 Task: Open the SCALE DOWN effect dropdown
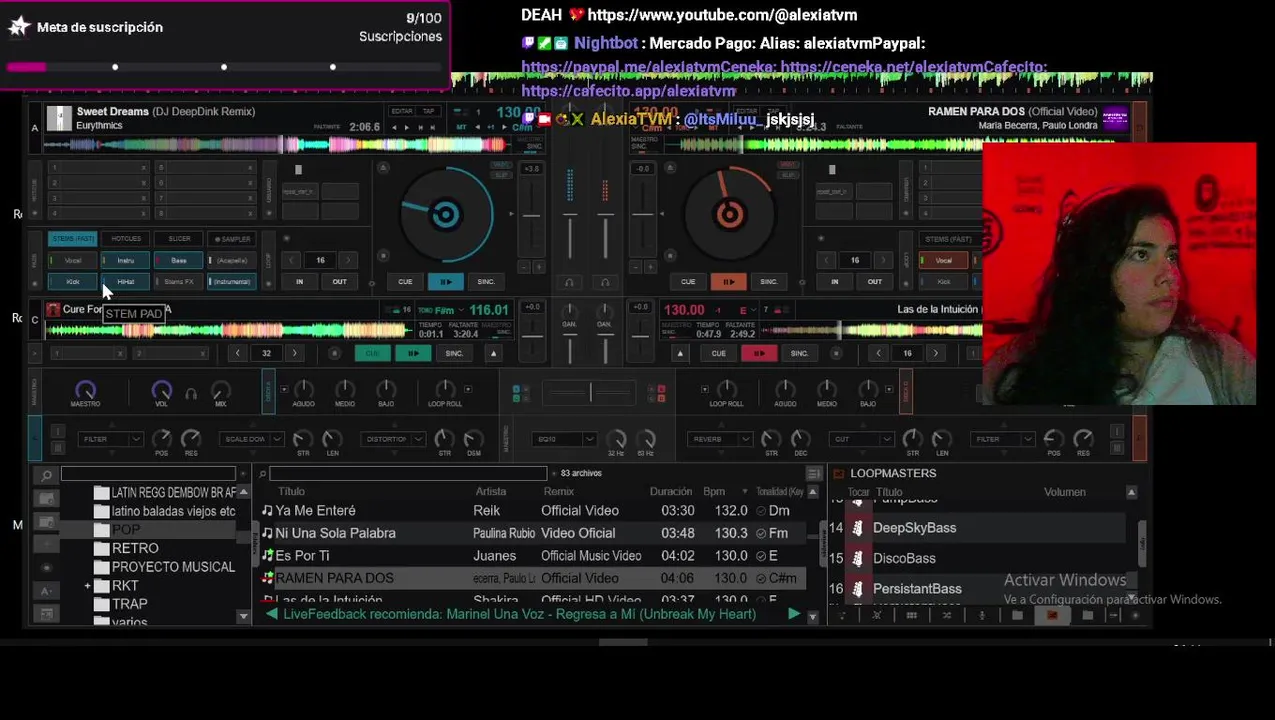click(x=253, y=439)
